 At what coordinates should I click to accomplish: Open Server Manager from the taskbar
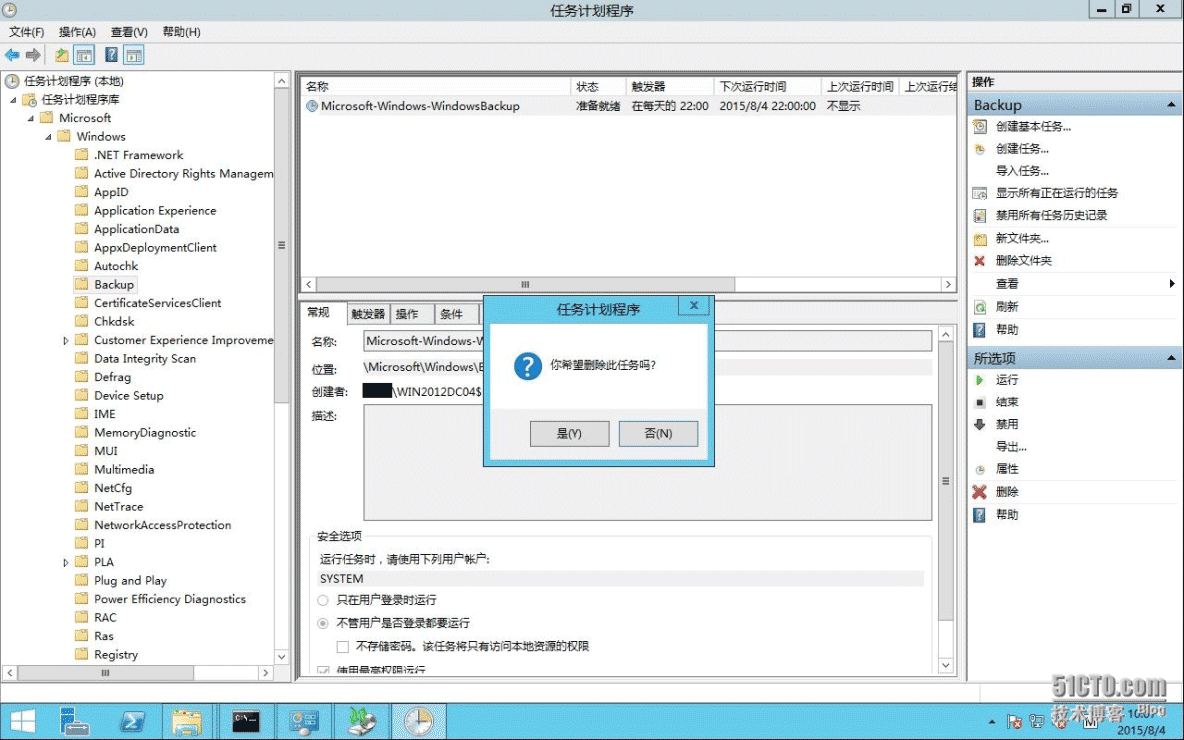[x=75, y=721]
